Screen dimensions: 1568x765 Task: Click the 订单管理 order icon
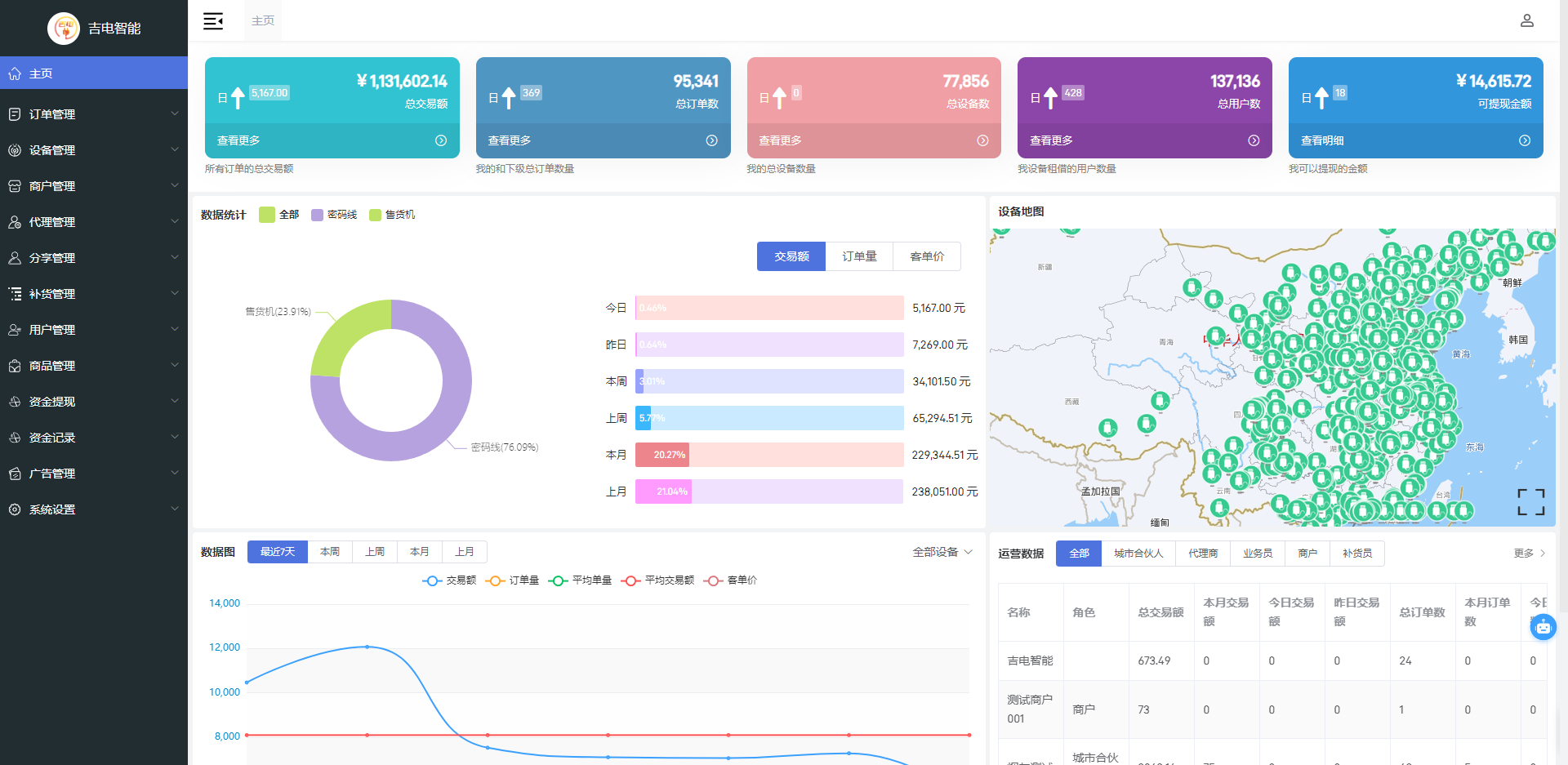[15, 114]
